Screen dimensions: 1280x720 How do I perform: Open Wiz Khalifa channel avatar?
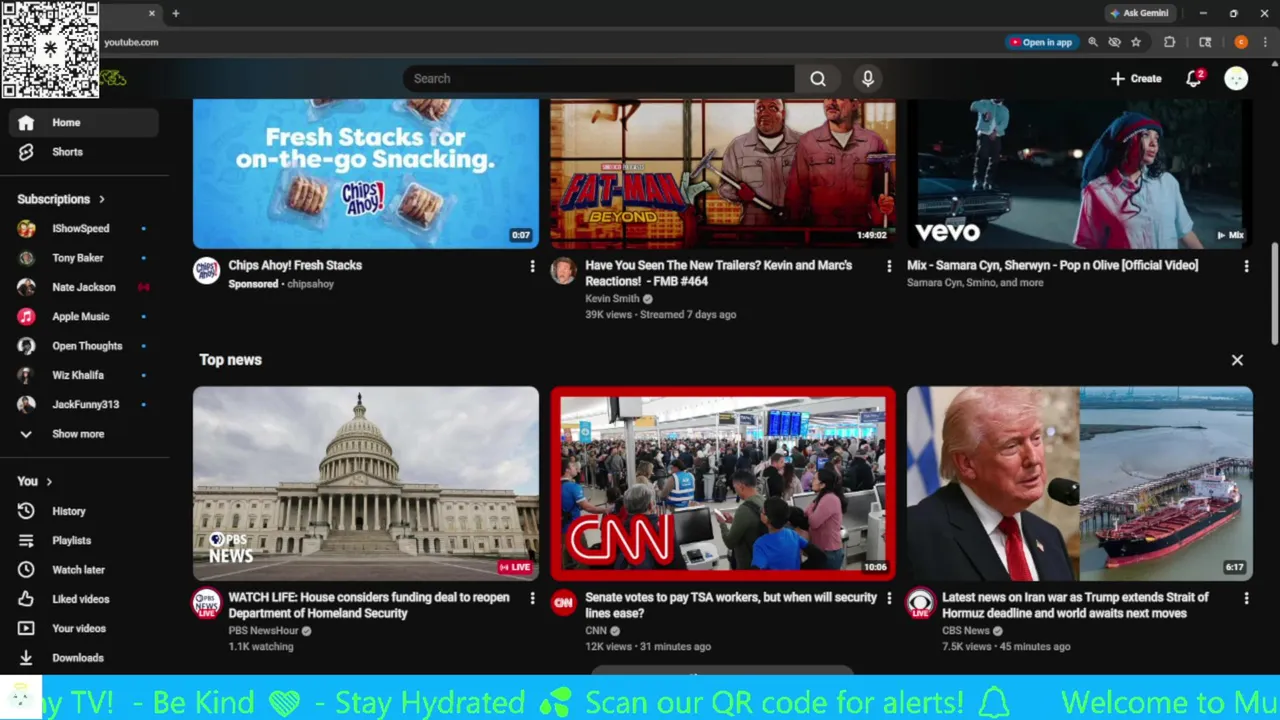[x=27, y=375]
